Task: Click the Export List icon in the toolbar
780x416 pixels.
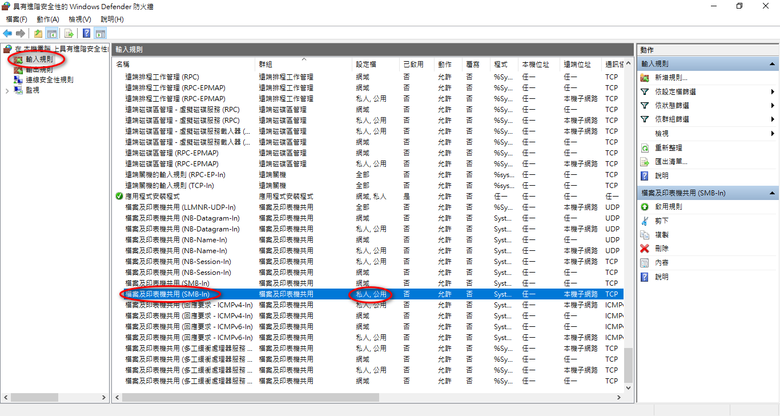Action: point(69,33)
